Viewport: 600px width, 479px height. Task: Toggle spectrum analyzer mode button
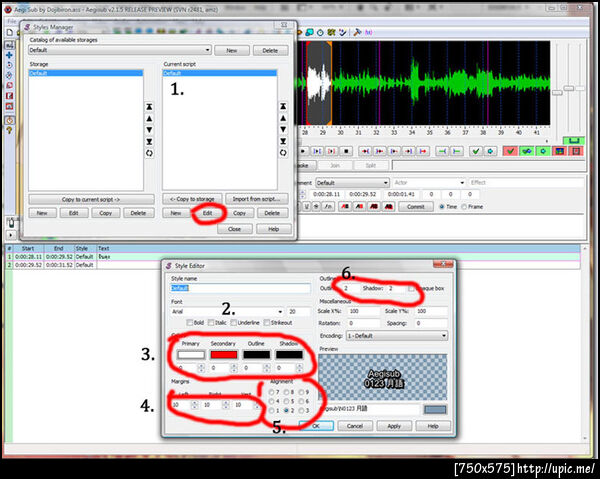(x=559, y=151)
